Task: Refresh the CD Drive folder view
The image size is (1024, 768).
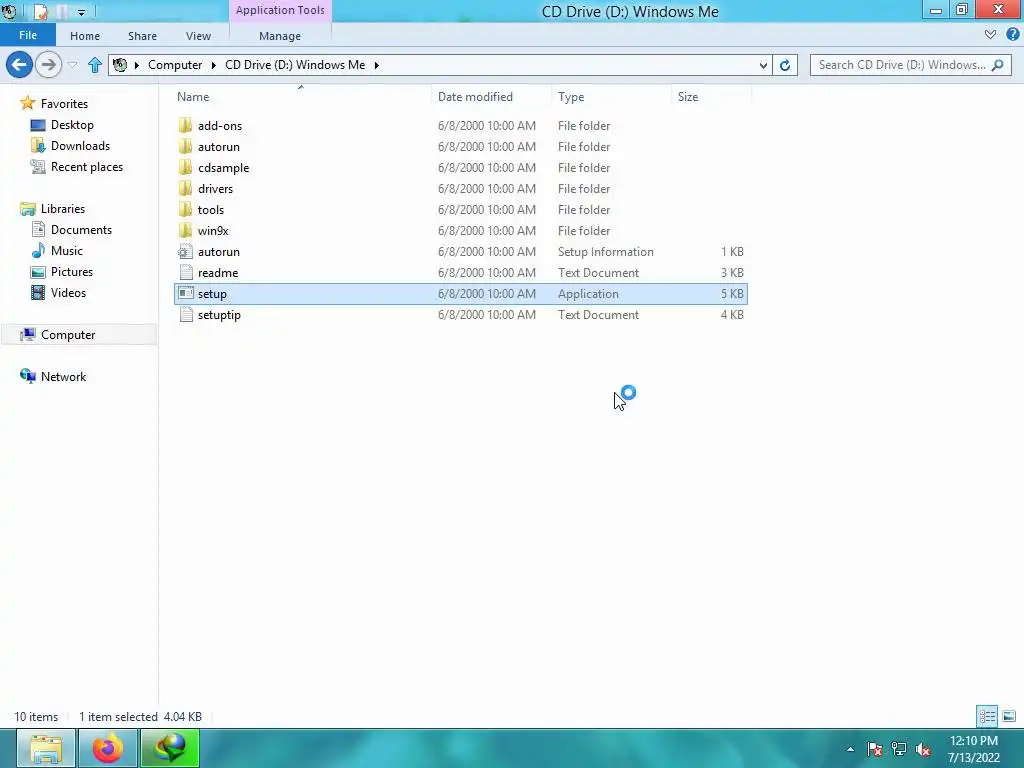Action: 785,65
